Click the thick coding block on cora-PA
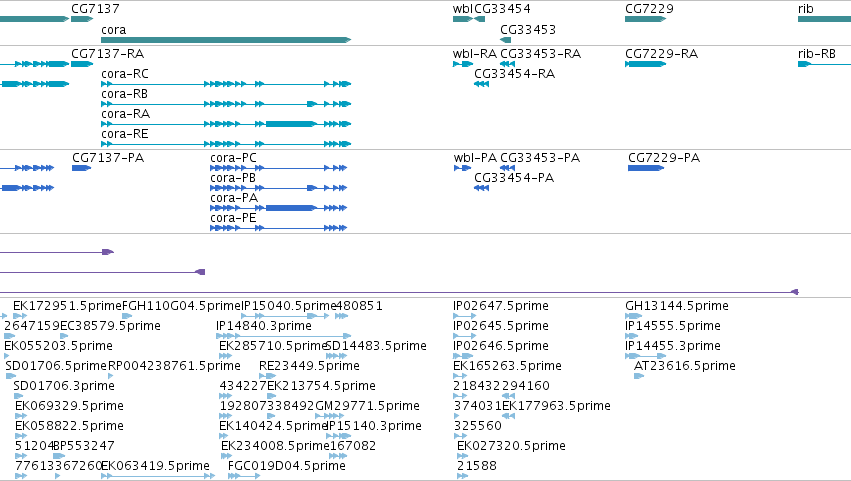This screenshot has height=481, width=851. pos(290,208)
